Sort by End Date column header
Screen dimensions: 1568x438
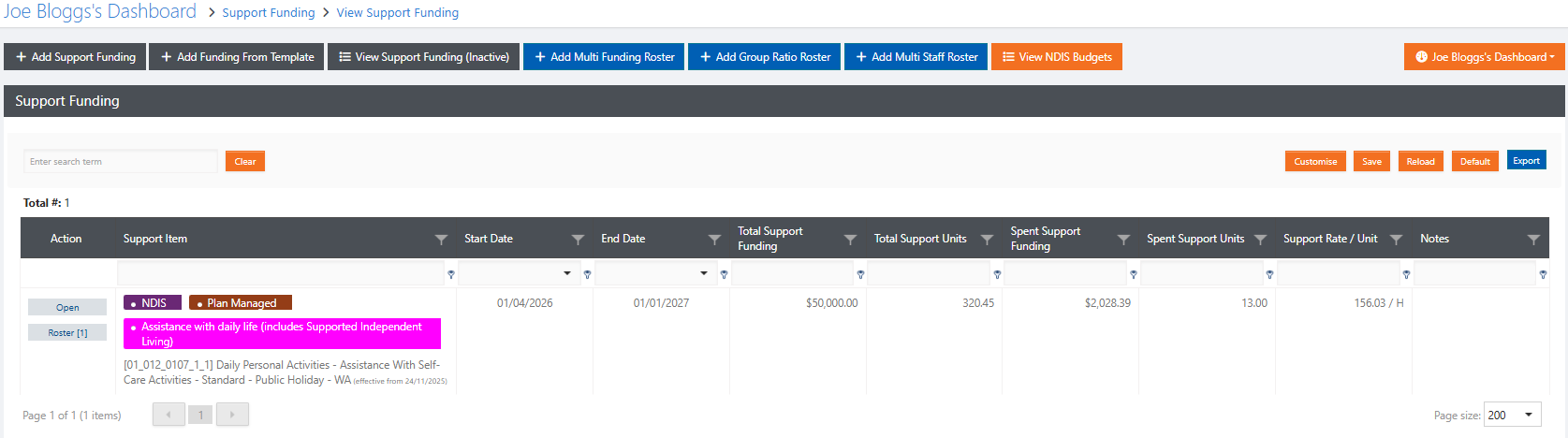click(623, 239)
